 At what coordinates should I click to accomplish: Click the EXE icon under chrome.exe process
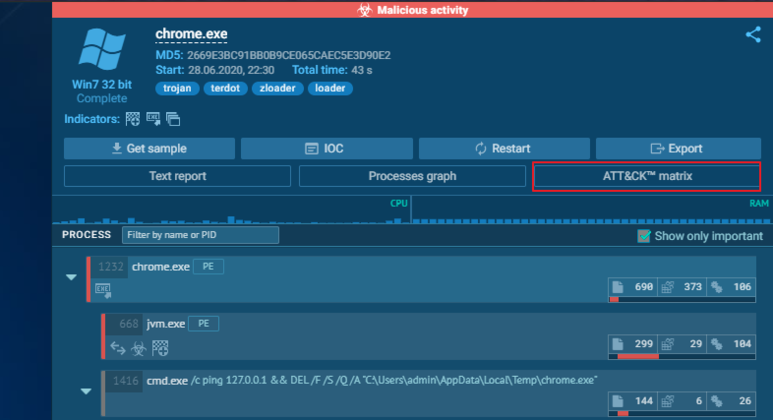pos(103,290)
